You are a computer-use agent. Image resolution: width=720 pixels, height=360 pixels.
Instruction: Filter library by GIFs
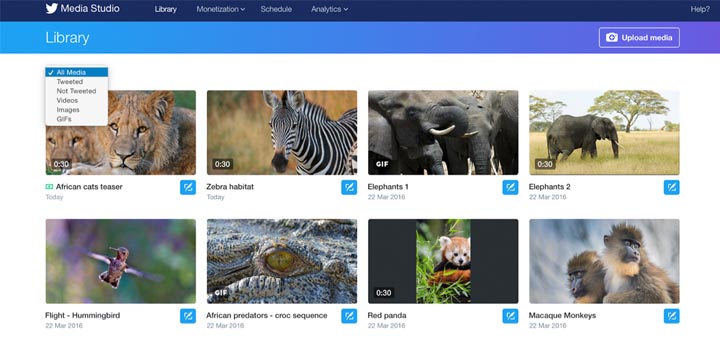[x=77, y=119]
